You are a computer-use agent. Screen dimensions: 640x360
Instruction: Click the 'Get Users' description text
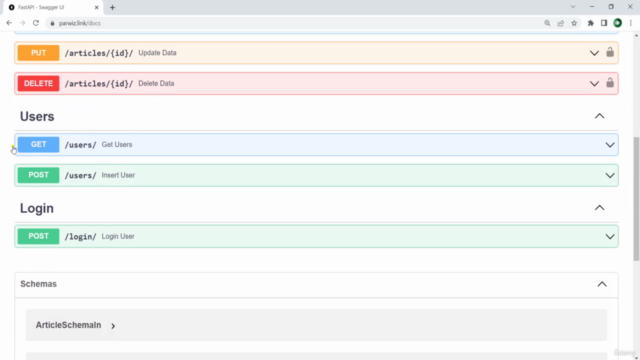point(117,144)
